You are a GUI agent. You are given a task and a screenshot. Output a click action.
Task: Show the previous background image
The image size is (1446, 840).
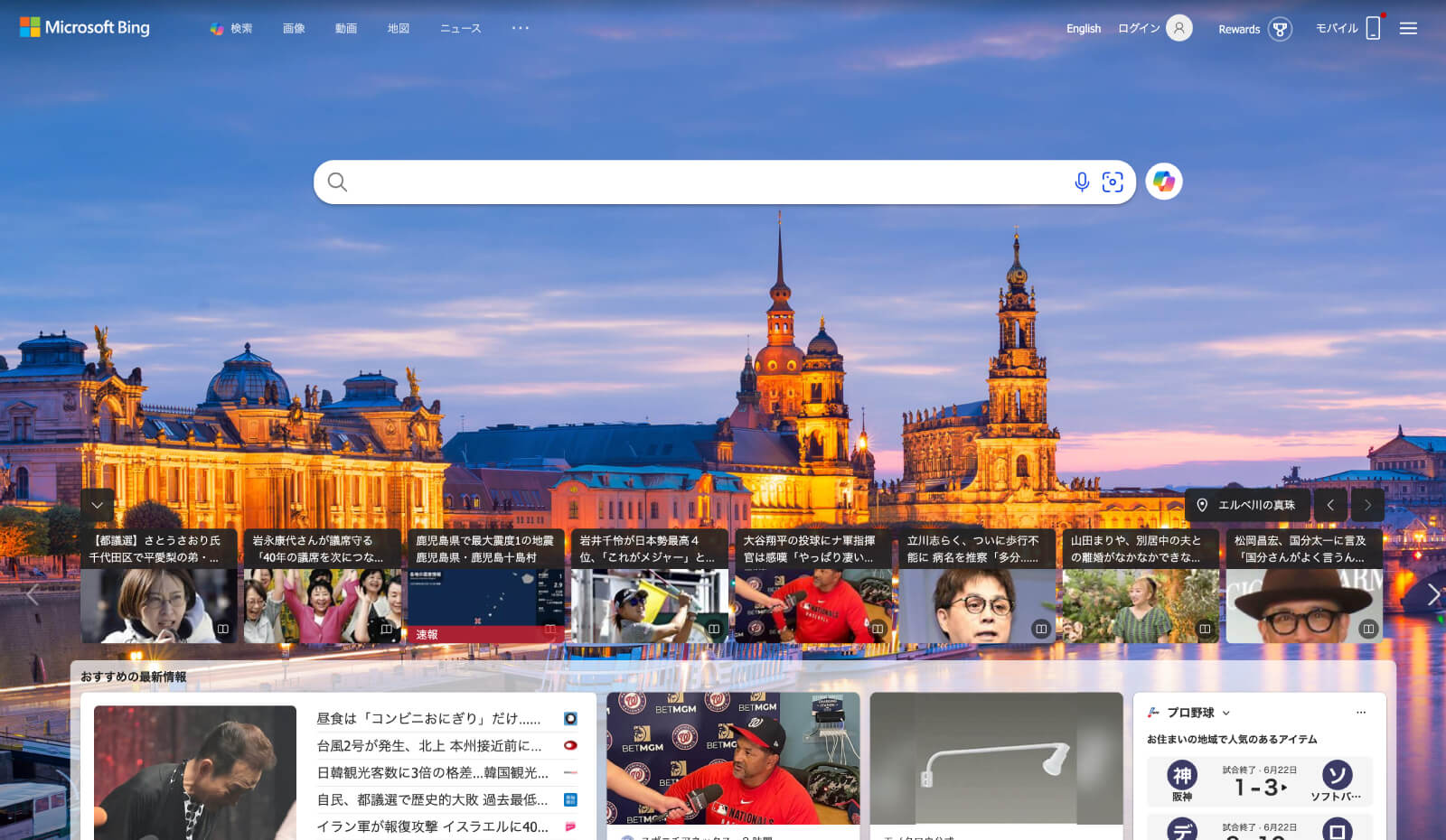pyautogui.click(x=1330, y=505)
